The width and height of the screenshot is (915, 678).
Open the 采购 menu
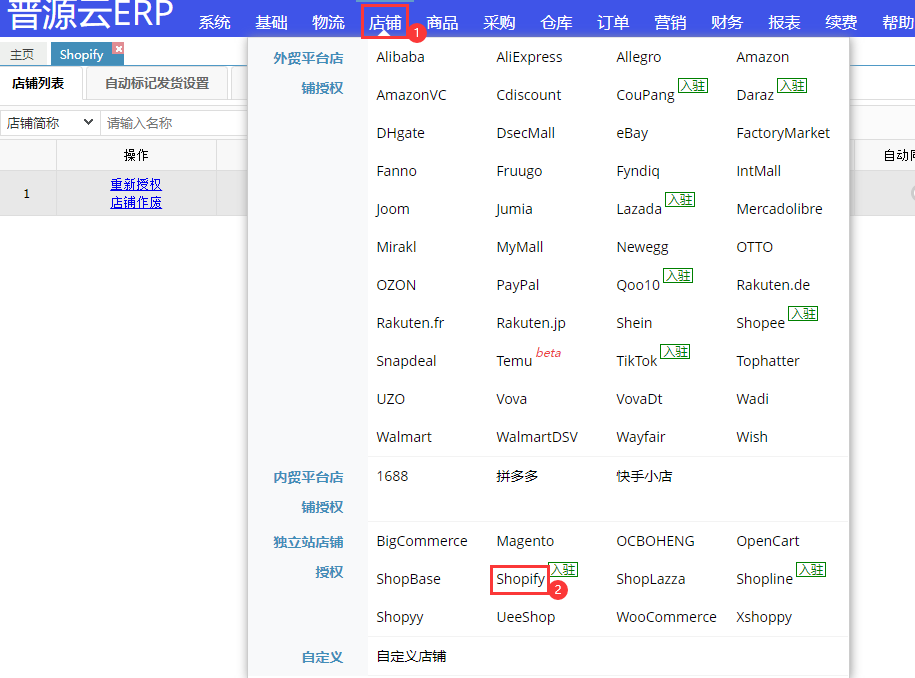[x=500, y=22]
